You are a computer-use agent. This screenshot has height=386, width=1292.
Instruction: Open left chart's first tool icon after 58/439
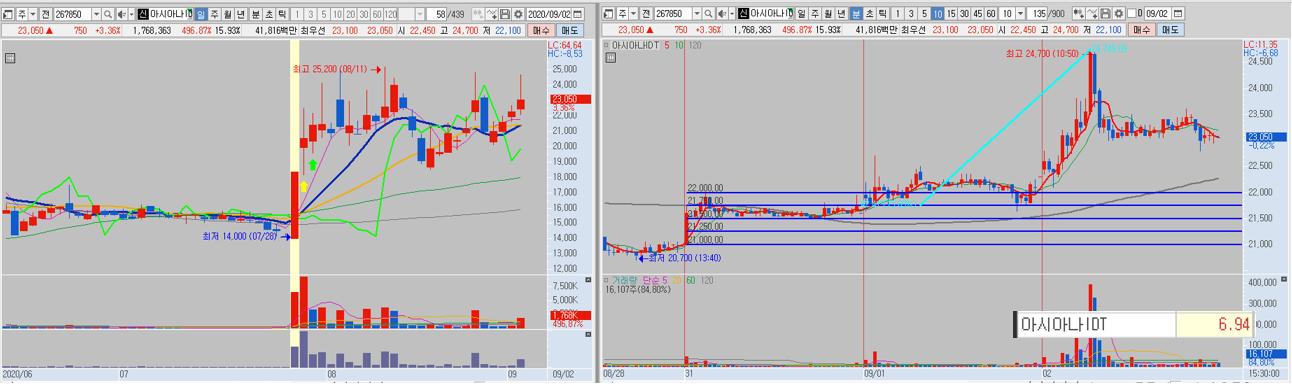click(x=479, y=14)
